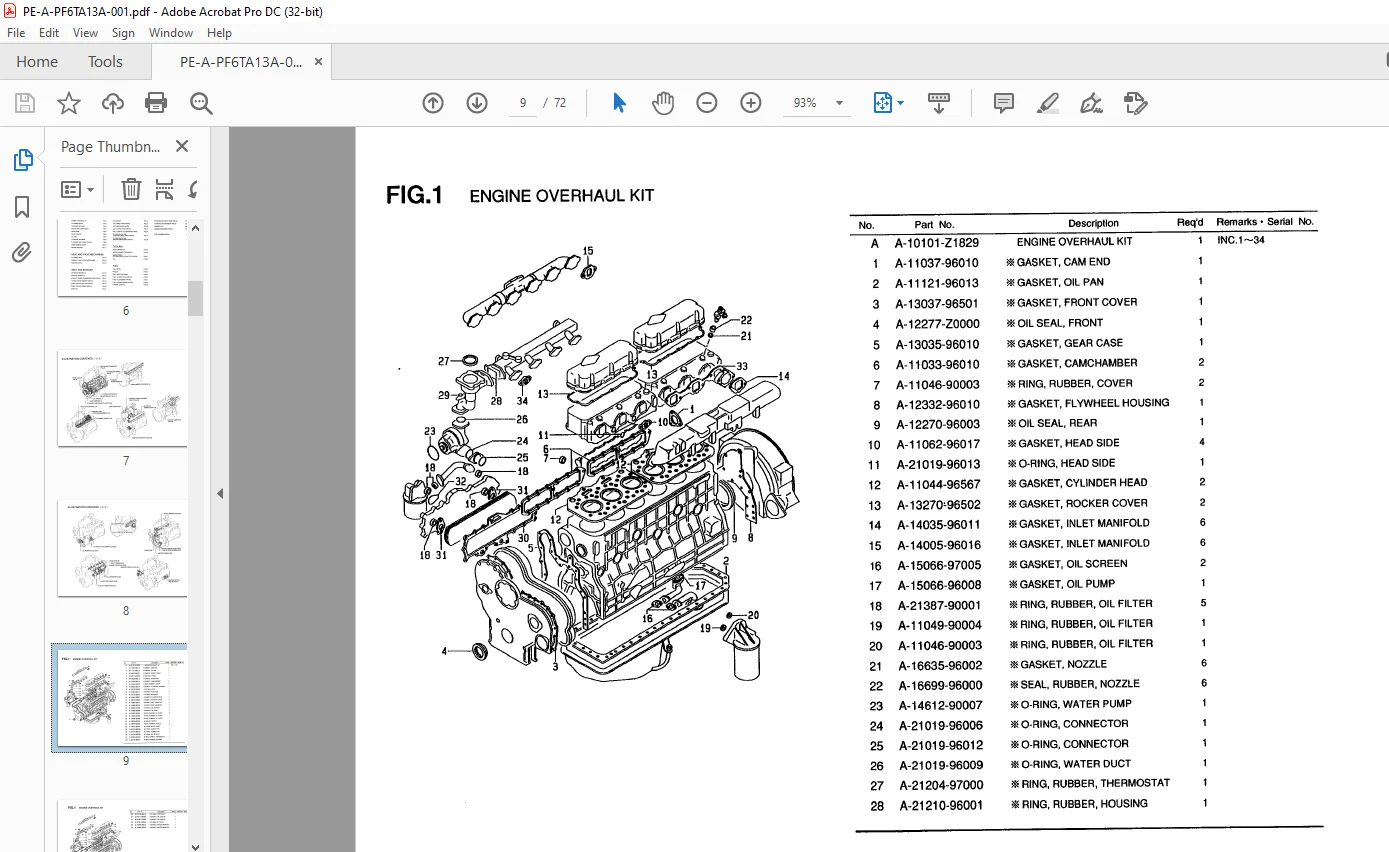Click part number A-16635-96002
The height and width of the screenshot is (852, 1389).
(940, 665)
